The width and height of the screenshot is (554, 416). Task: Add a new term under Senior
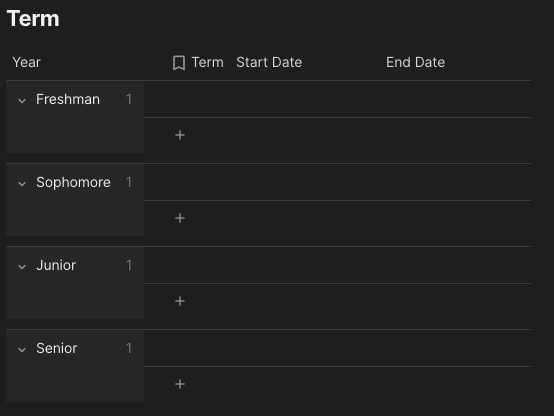point(180,384)
